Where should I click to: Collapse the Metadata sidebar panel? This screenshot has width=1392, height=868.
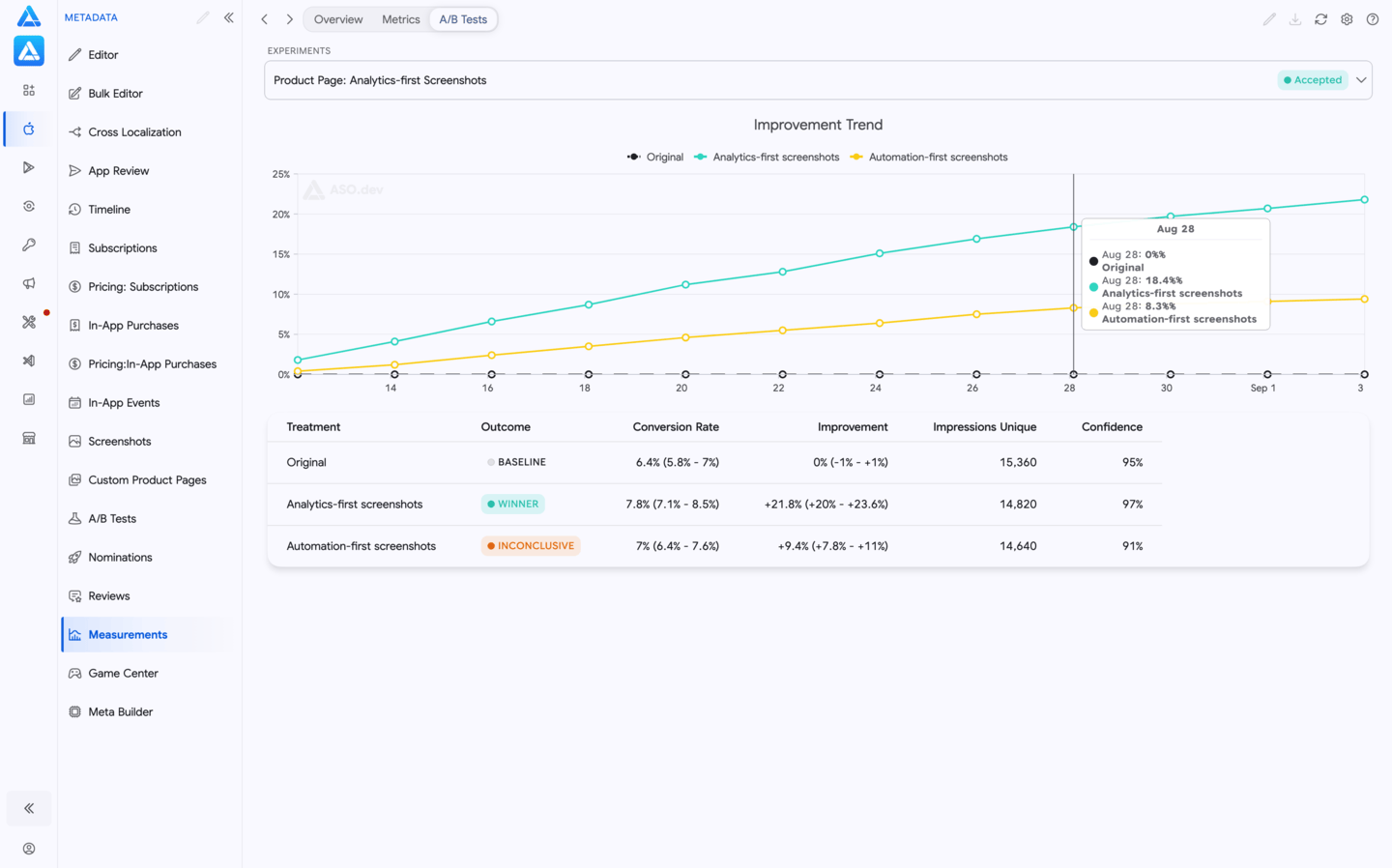229,17
